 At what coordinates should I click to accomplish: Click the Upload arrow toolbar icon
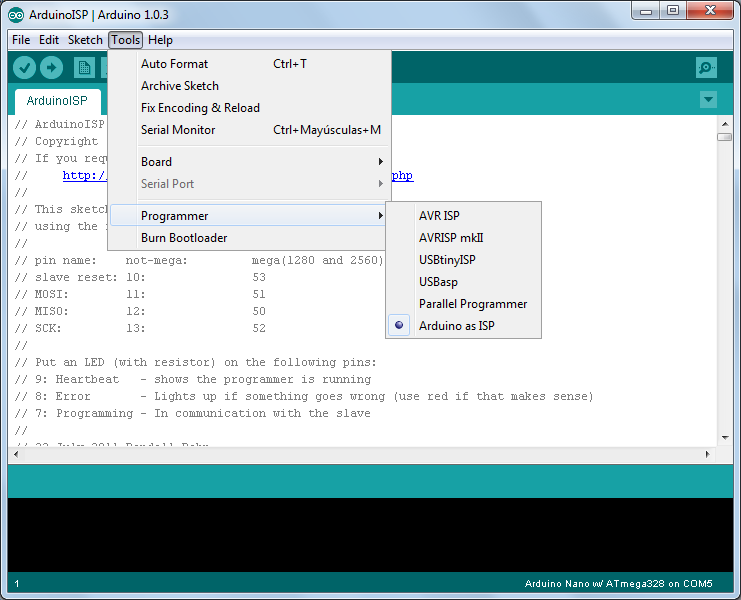tap(52, 68)
